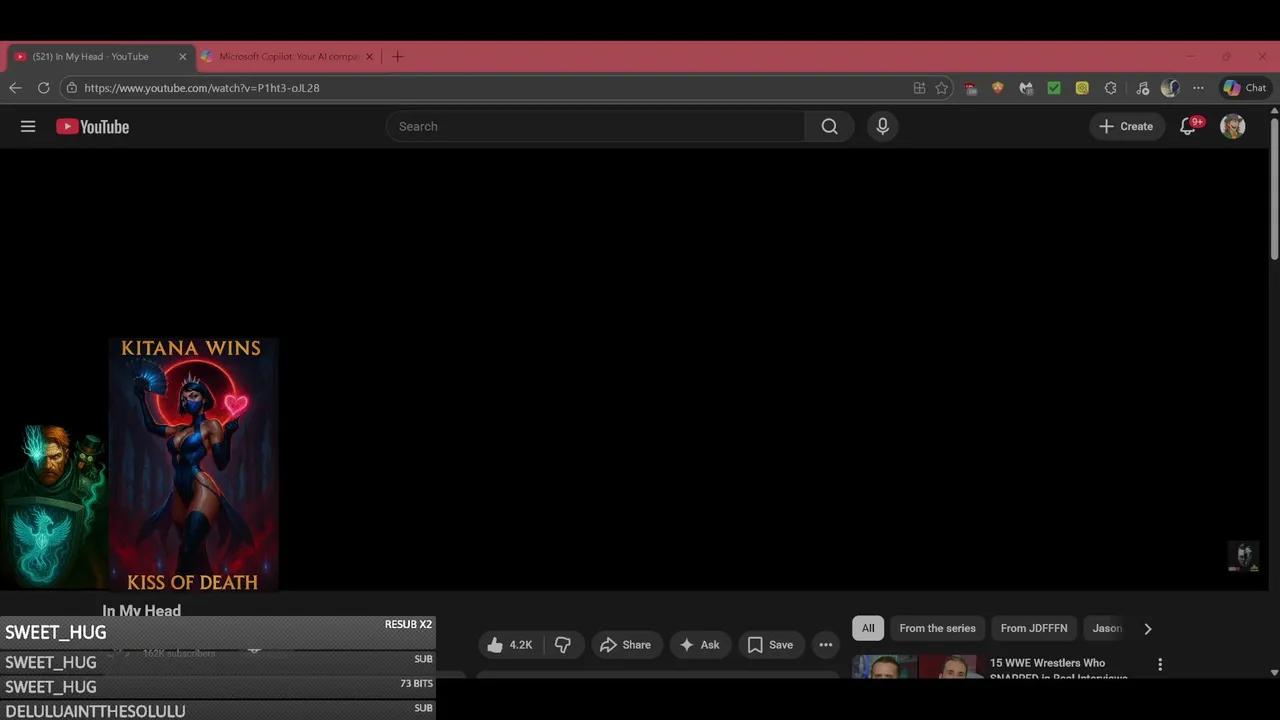Screen dimensions: 1280x720
Task: Go to YouTube home via logo
Action: (x=93, y=126)
